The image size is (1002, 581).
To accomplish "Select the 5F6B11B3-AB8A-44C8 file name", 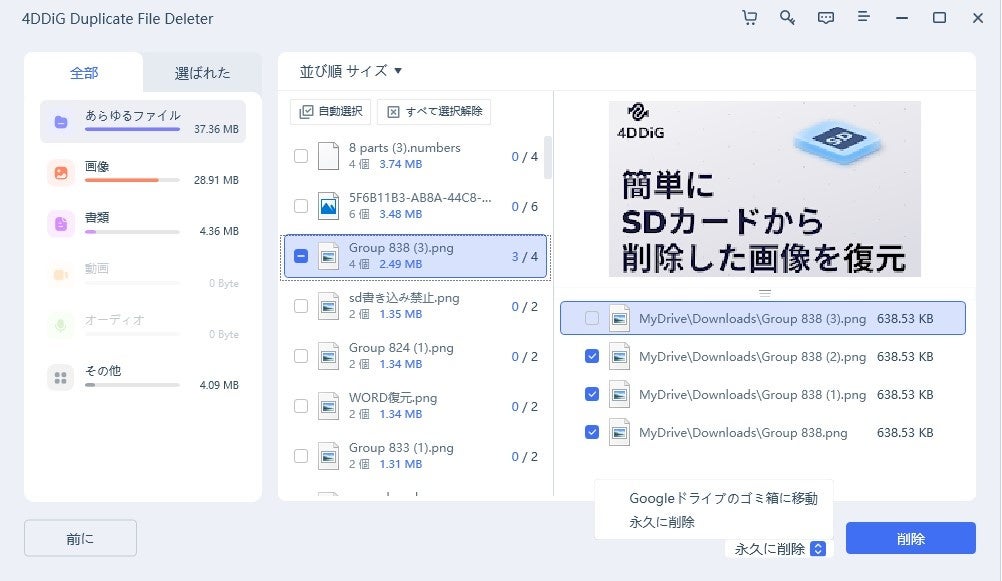I will 420,198.
